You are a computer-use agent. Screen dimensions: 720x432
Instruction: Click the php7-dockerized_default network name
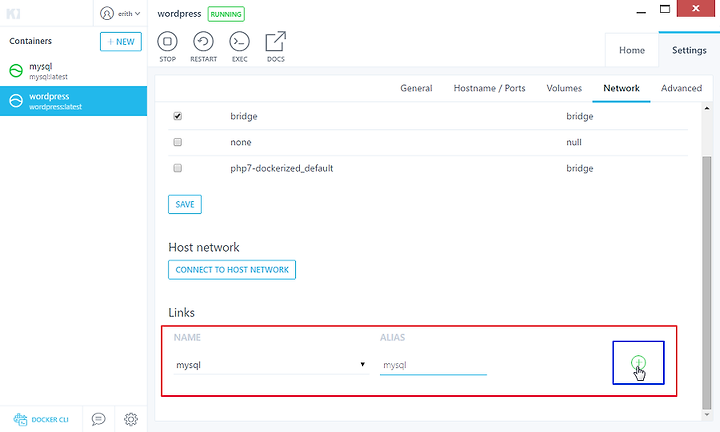tap(281, 168)
